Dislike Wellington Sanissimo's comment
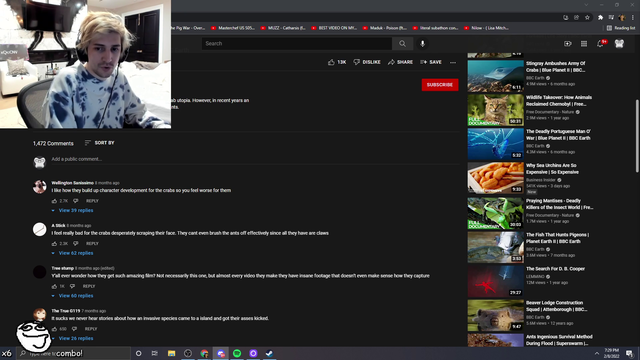Screen dimensions: 640x360 tap(76, 201)
